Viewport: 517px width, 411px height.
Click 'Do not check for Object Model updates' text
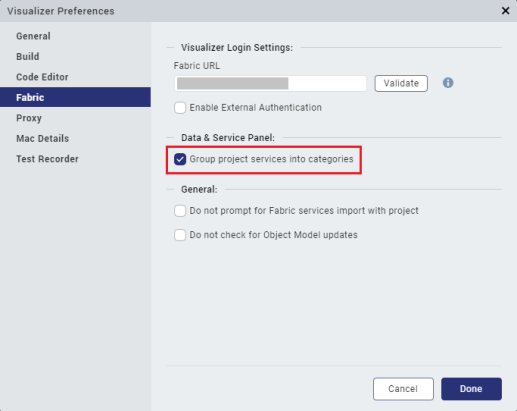[273, 235]
